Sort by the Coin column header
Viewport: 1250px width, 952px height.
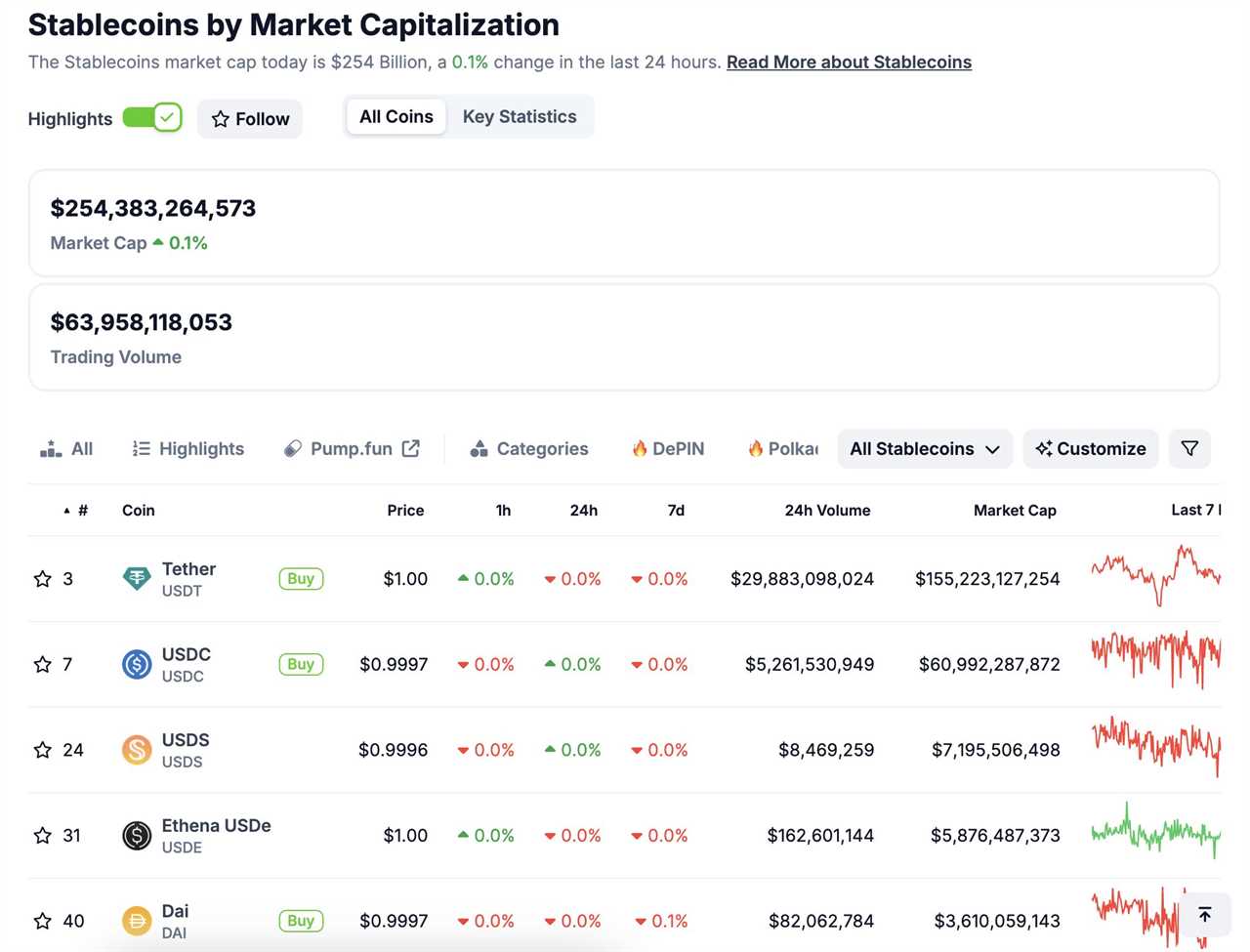[139, 510]
